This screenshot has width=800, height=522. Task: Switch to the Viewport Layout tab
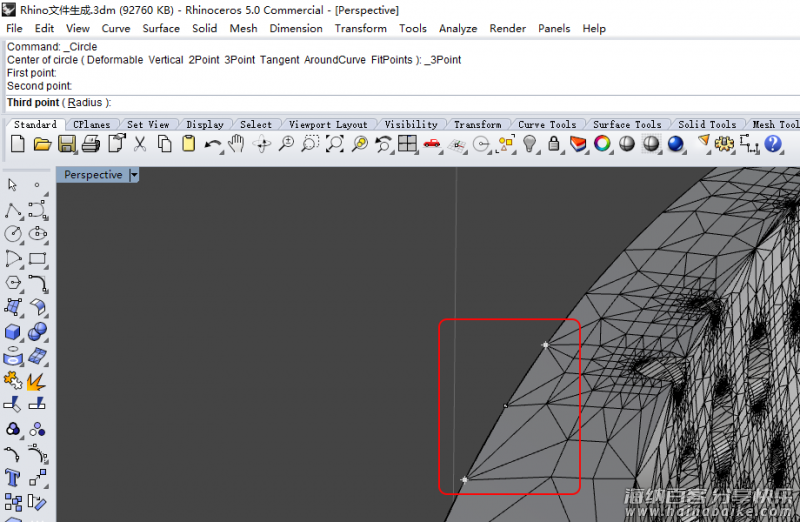328,125
